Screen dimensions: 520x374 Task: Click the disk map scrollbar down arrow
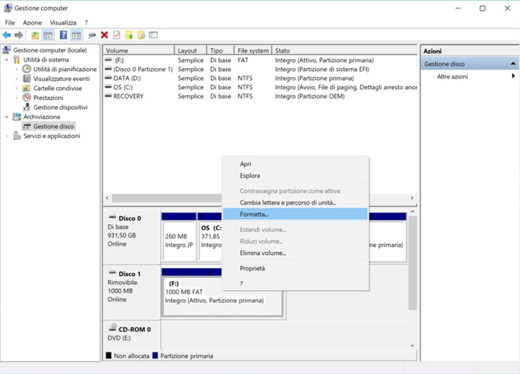tap(412, 345)
